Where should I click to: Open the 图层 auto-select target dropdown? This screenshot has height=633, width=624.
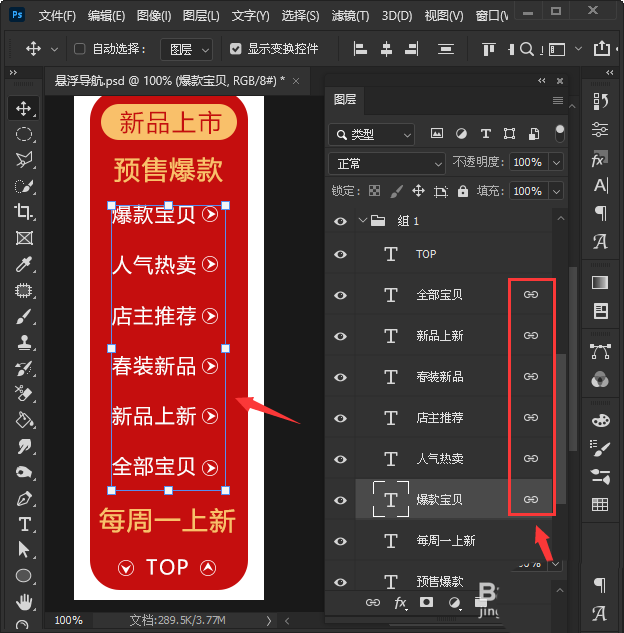pos(186,49)
